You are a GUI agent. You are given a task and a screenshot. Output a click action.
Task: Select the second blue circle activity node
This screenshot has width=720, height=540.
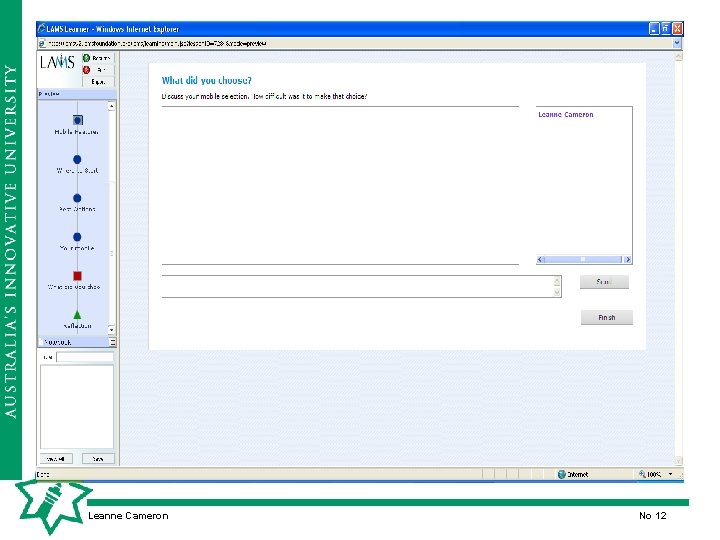[x=77, y=159]
